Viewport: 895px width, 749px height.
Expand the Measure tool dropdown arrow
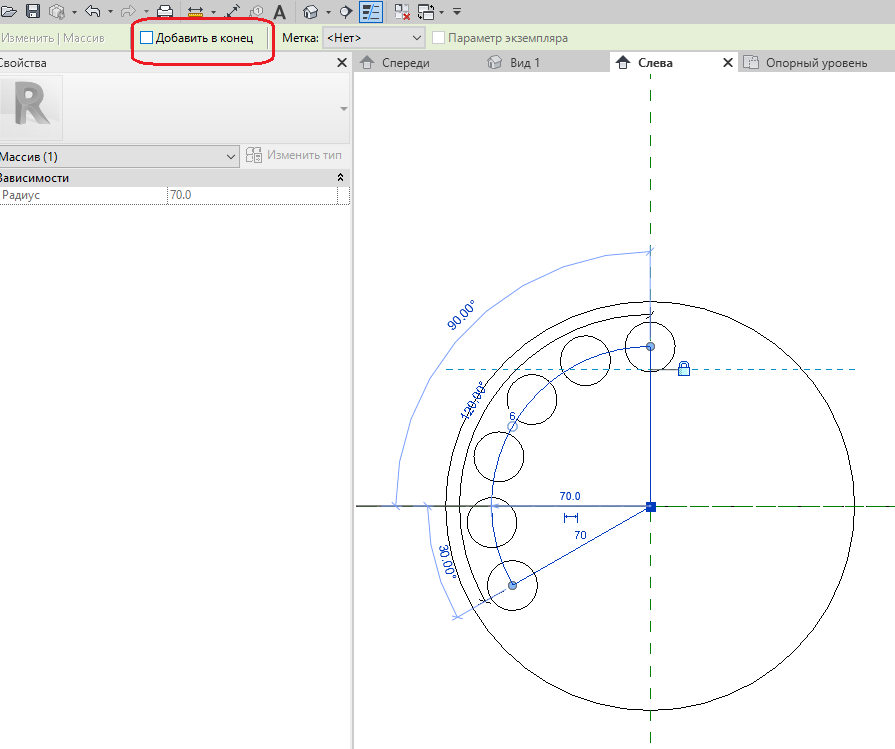pos(213,11)
